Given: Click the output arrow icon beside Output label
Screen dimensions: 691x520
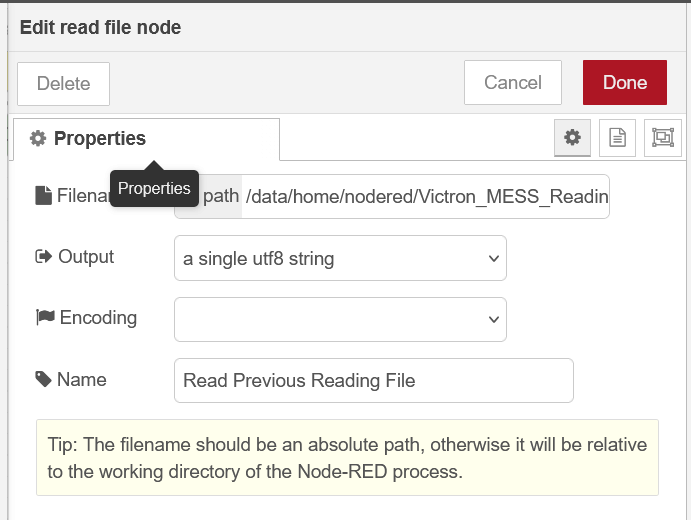Looking at the screenshot, I should [44, 256].
